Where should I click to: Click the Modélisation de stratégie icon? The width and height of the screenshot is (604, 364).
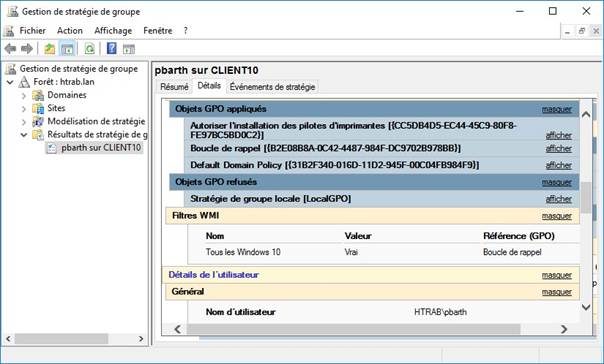[x=38, y=121]
